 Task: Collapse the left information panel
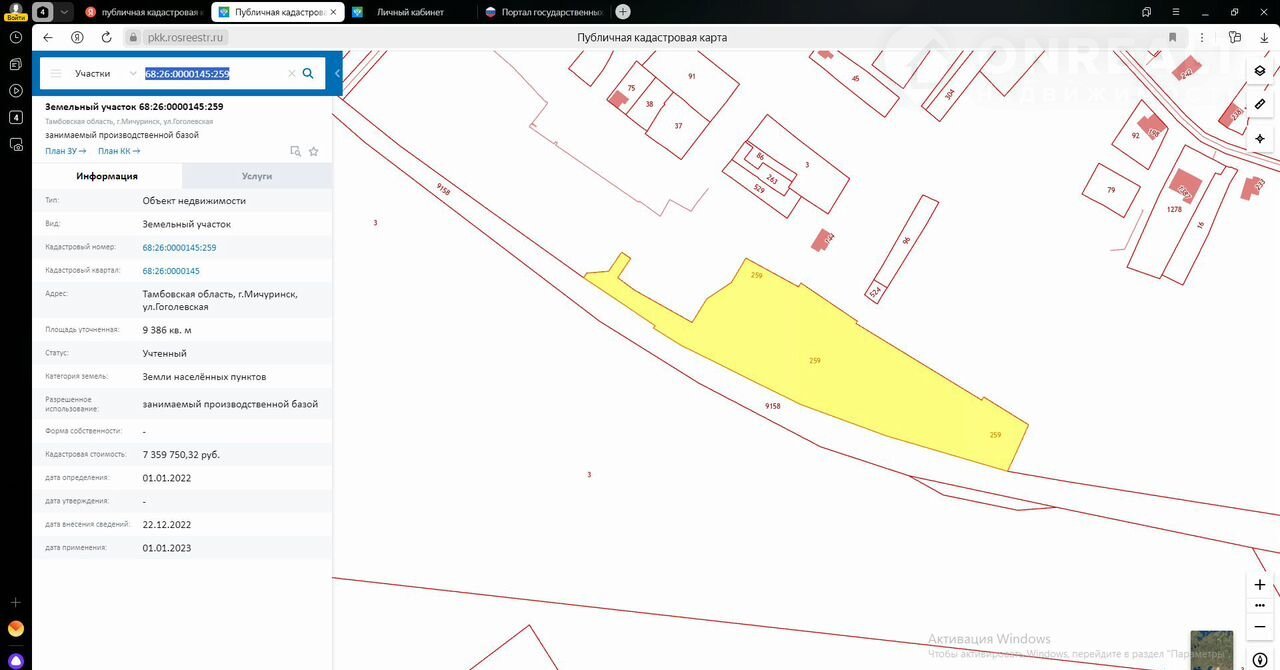click(337, 73)
